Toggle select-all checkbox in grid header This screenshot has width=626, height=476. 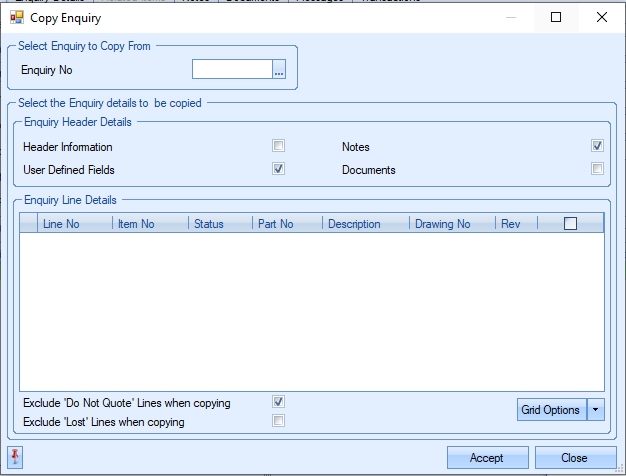coord(570,224)
